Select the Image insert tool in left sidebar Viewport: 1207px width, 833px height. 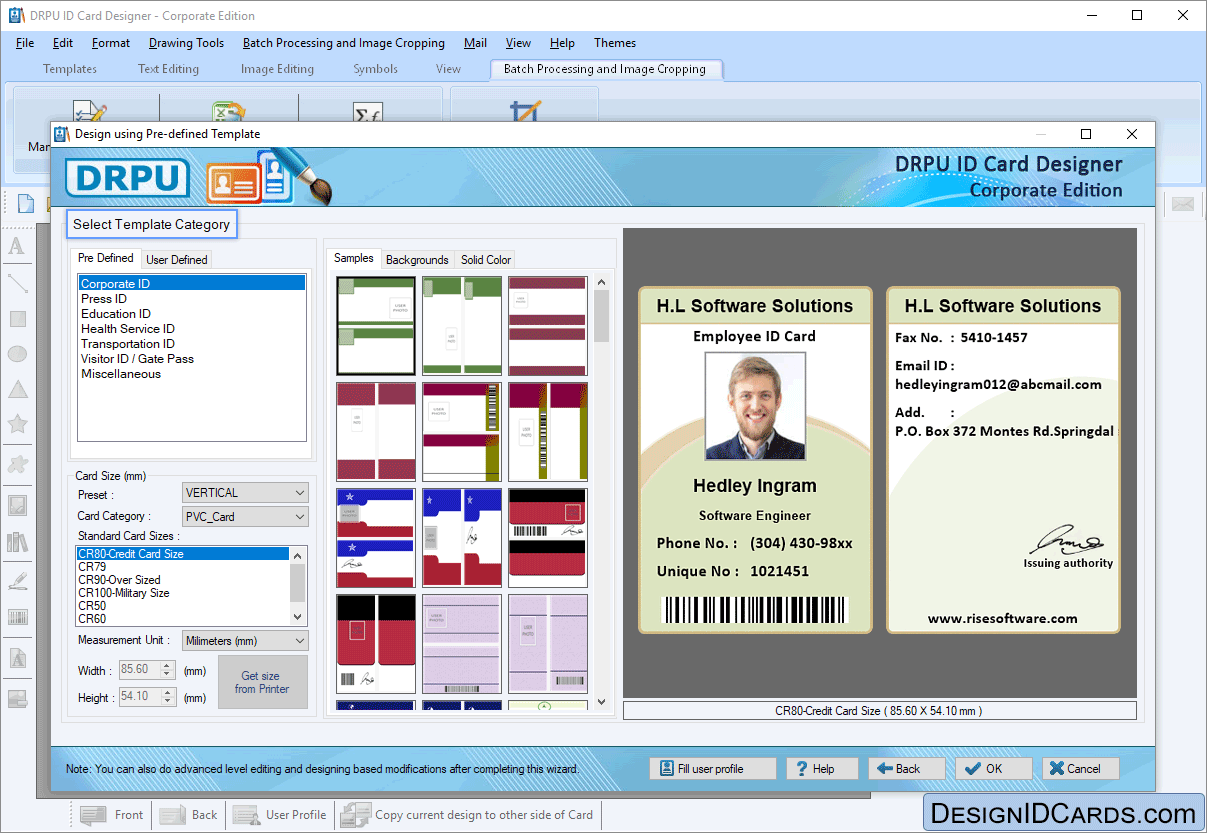pos(17,505)
